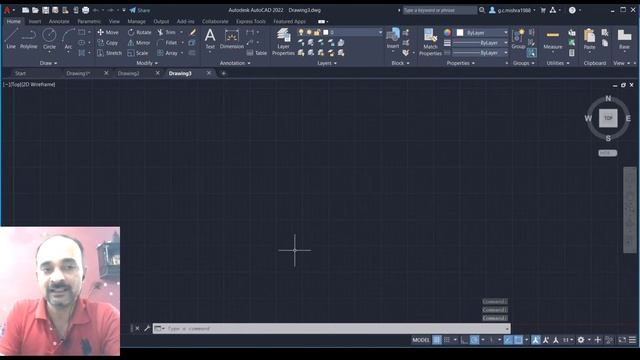Click the Share button
The width and height of the screenshot is (640, 360).
140,10
